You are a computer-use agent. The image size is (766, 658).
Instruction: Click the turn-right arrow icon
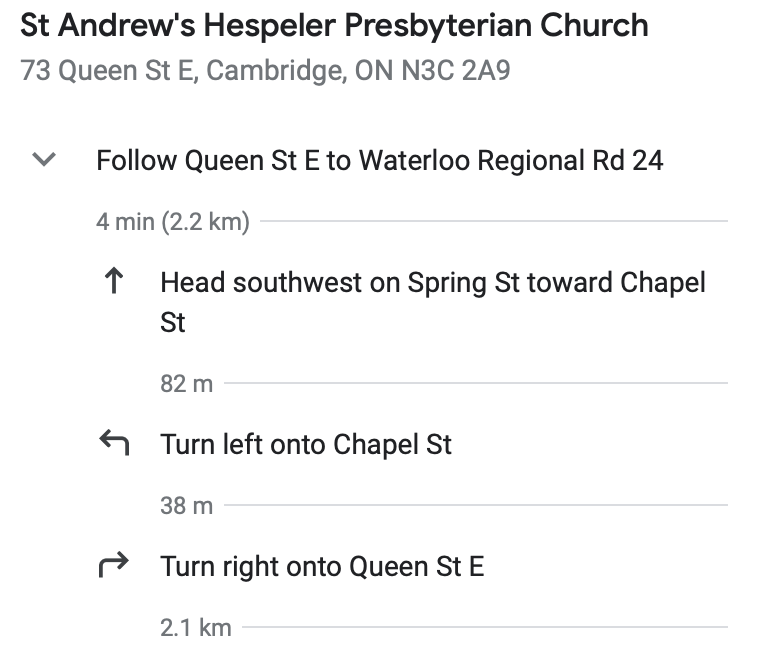tap(113, 565)
